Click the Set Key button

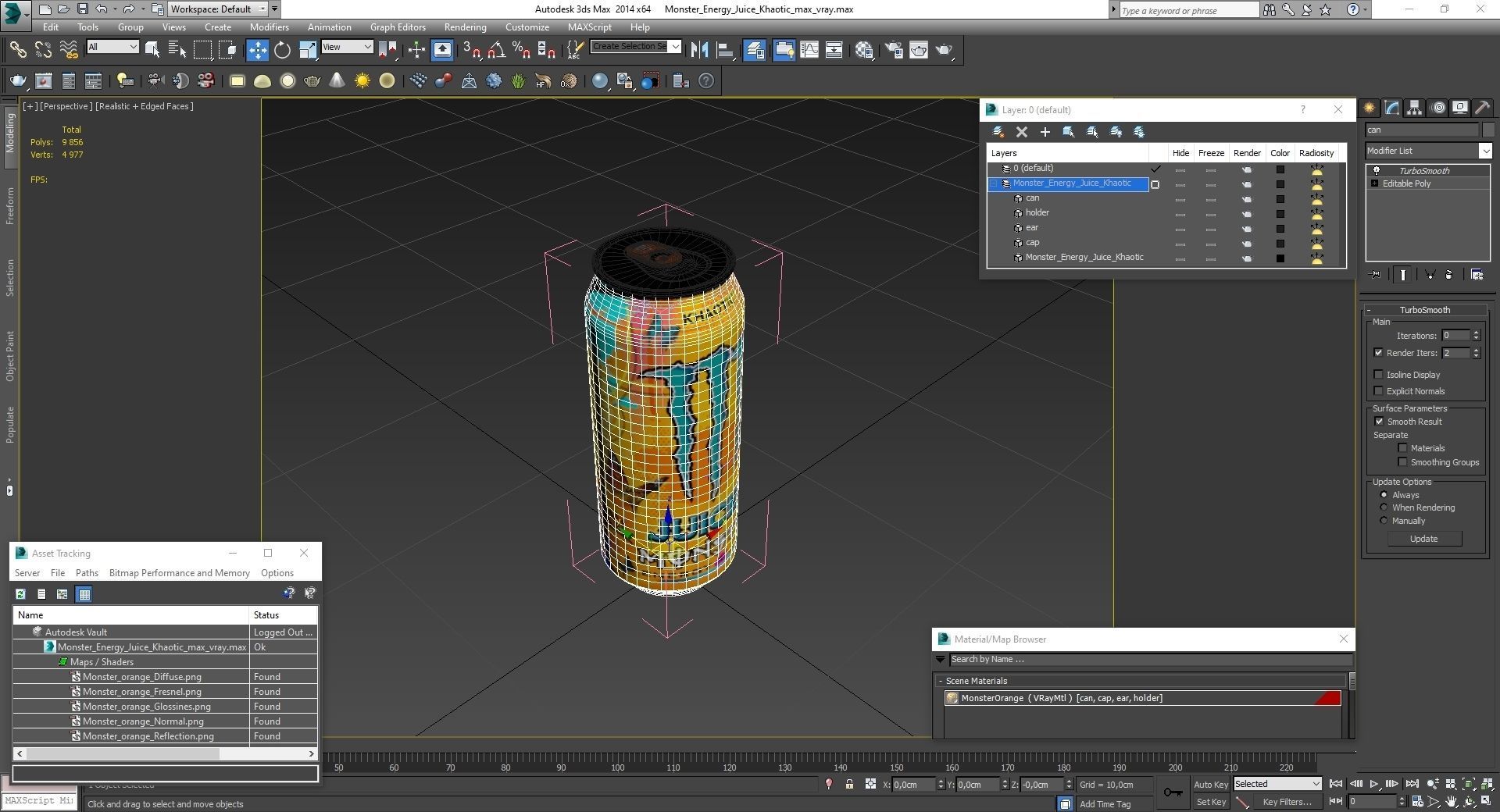[x=1210, y=802]
